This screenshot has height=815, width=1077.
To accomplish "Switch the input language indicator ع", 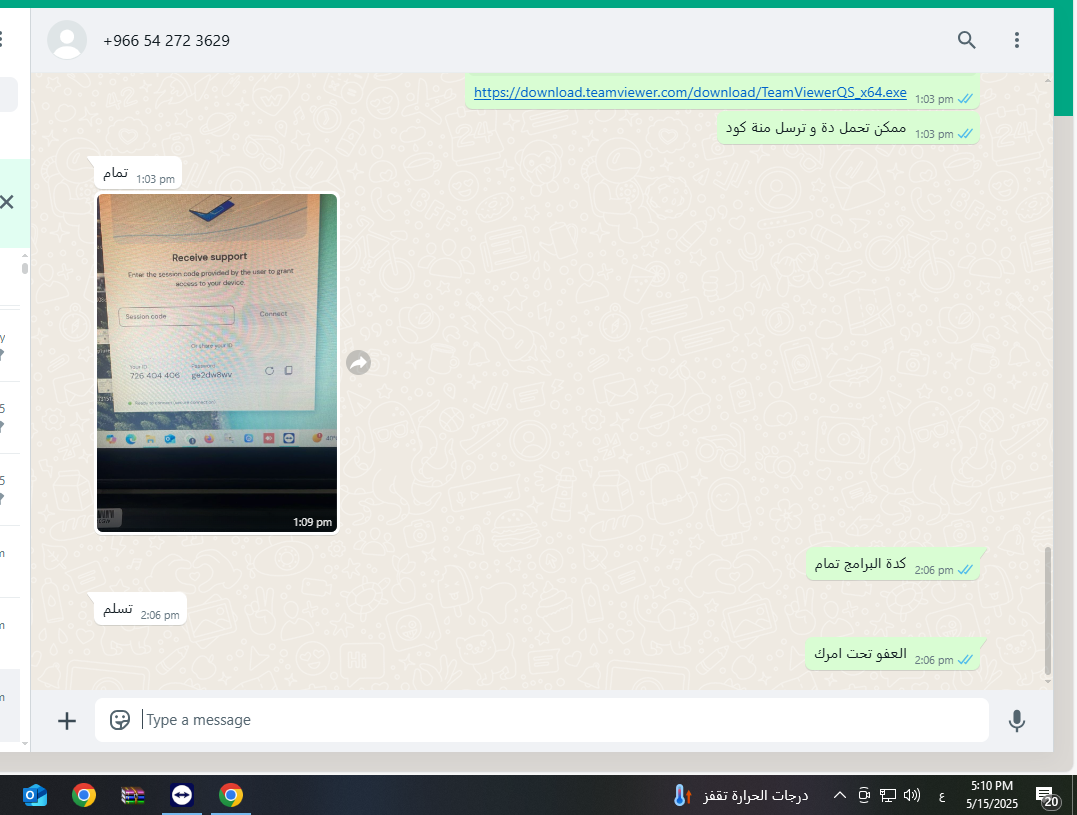I will pos(942,796).
